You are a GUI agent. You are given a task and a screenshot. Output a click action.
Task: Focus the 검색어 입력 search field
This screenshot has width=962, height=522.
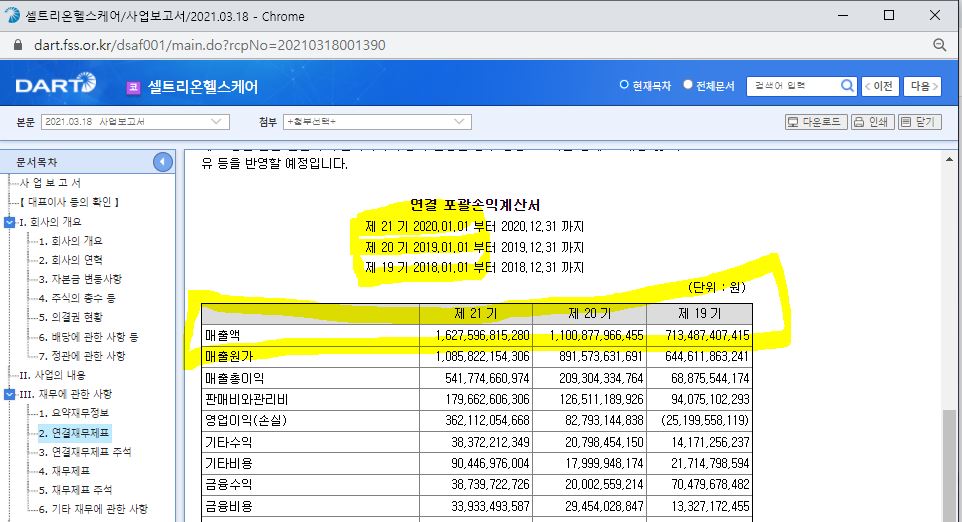click(x=793, y=86)
